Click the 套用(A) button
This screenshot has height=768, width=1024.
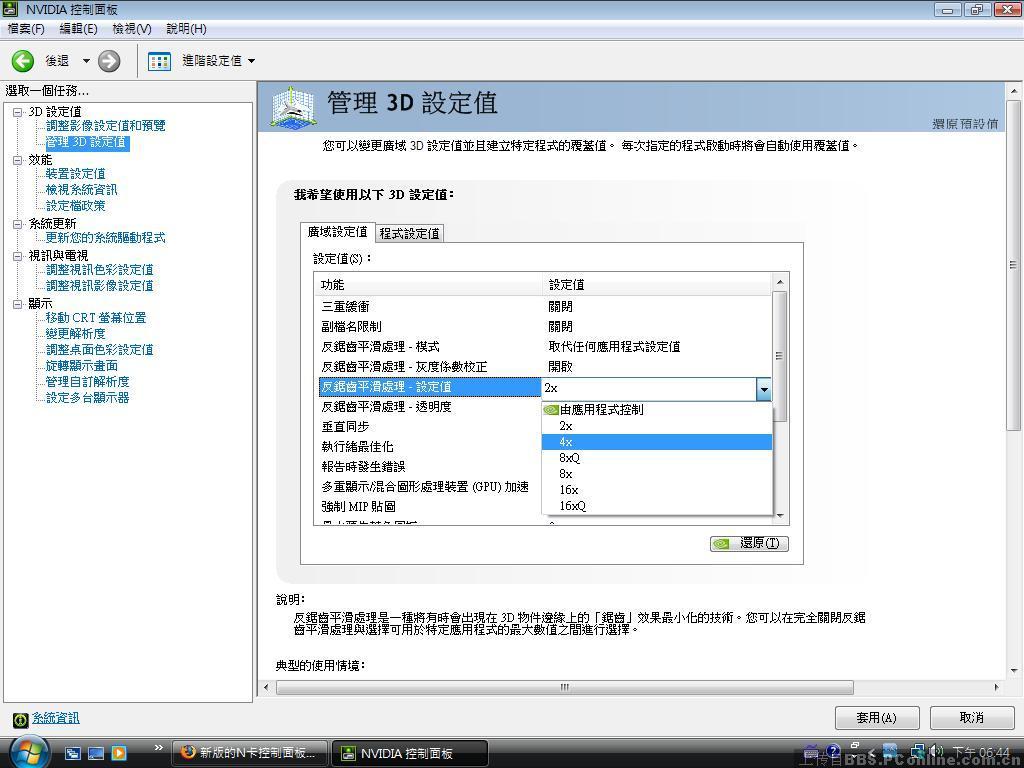877,717
